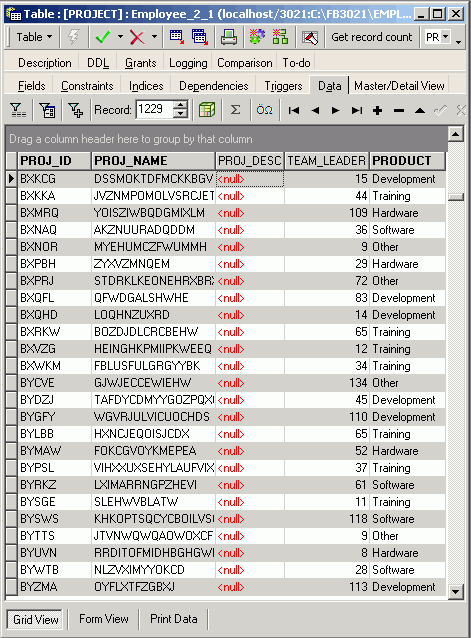
Task: Click the Record number input field
Action: point(155,109)
